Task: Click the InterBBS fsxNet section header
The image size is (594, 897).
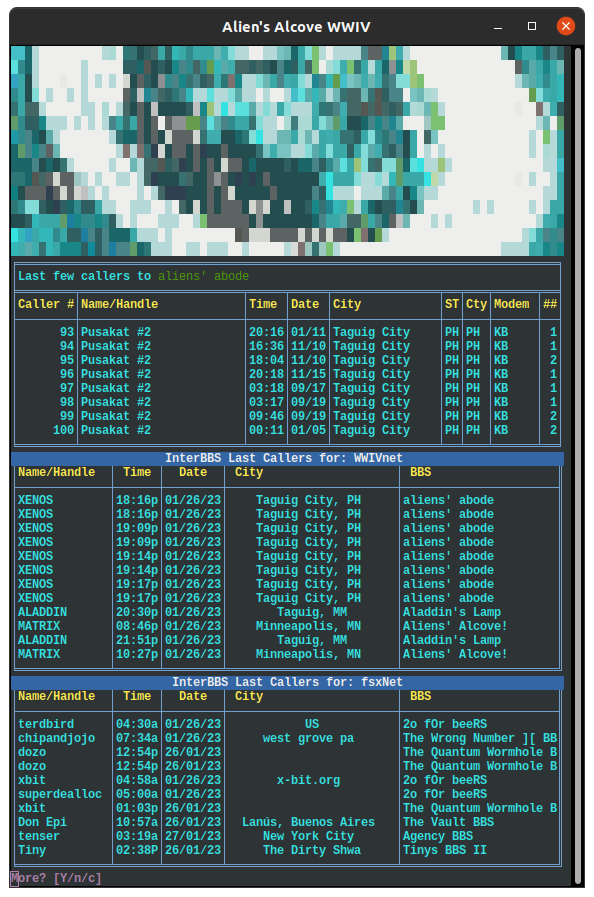Action: (287, 682)
